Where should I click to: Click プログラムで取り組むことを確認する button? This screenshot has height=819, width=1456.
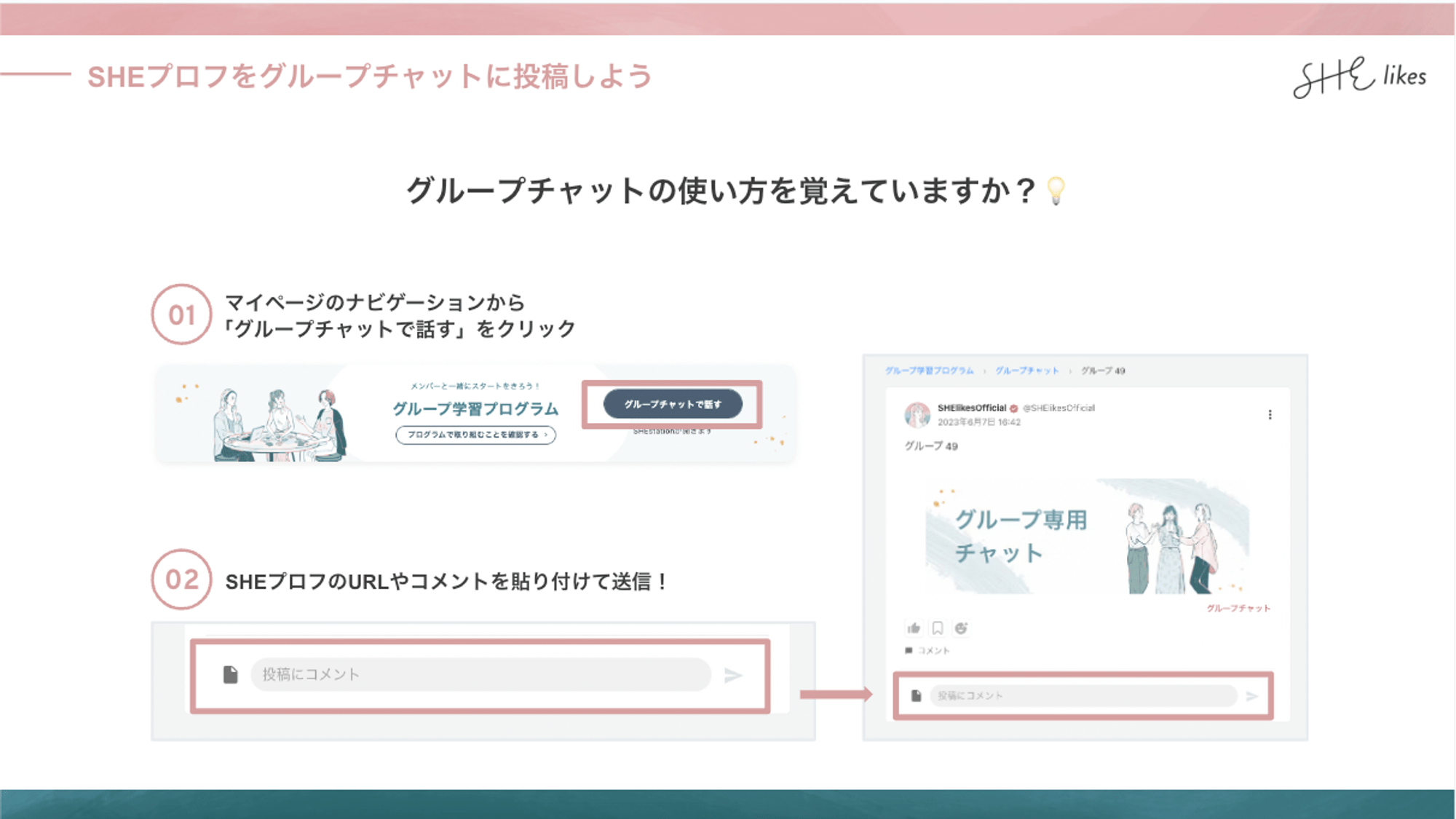(476, 435)
